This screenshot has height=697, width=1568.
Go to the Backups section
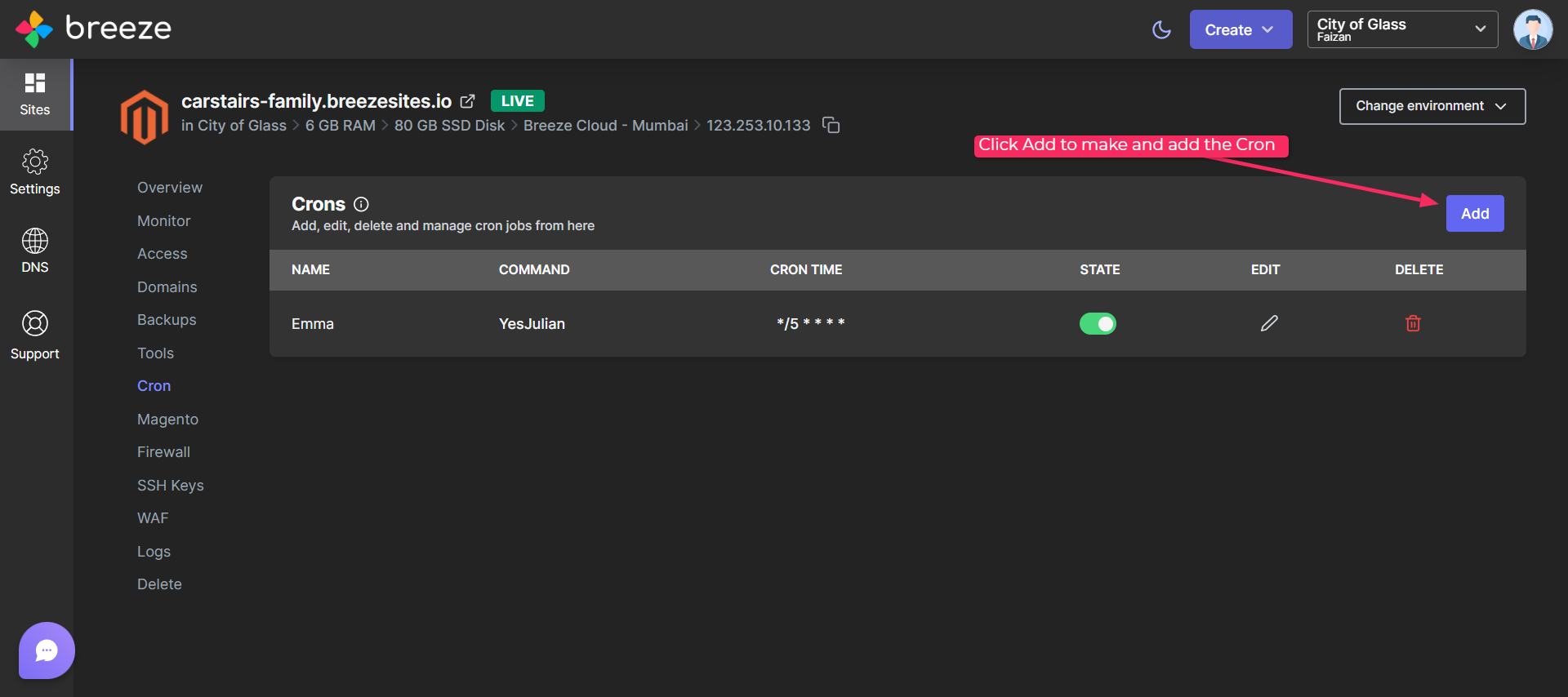tap(167, 320)
